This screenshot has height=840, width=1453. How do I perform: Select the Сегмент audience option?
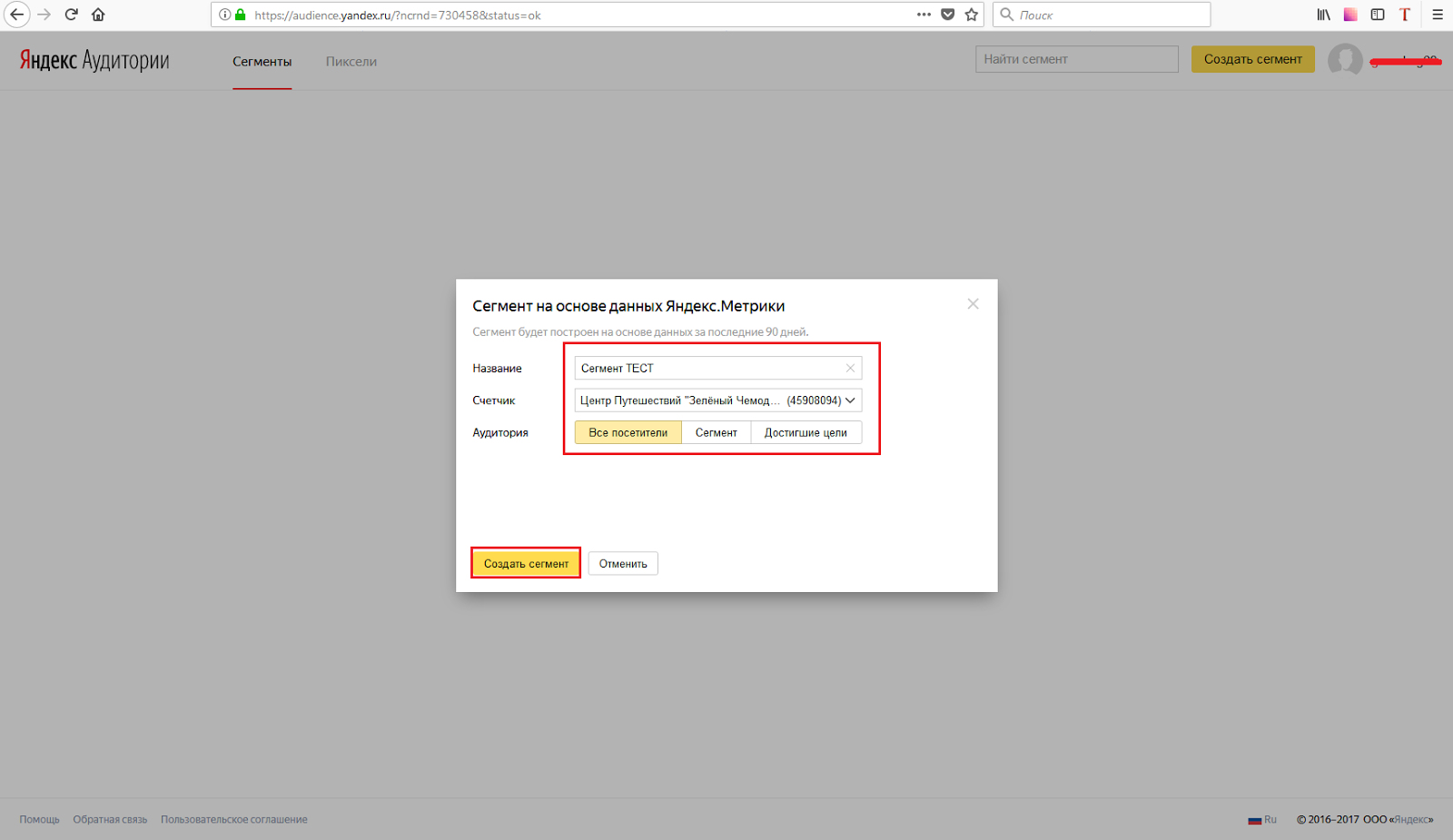[717, 432]
